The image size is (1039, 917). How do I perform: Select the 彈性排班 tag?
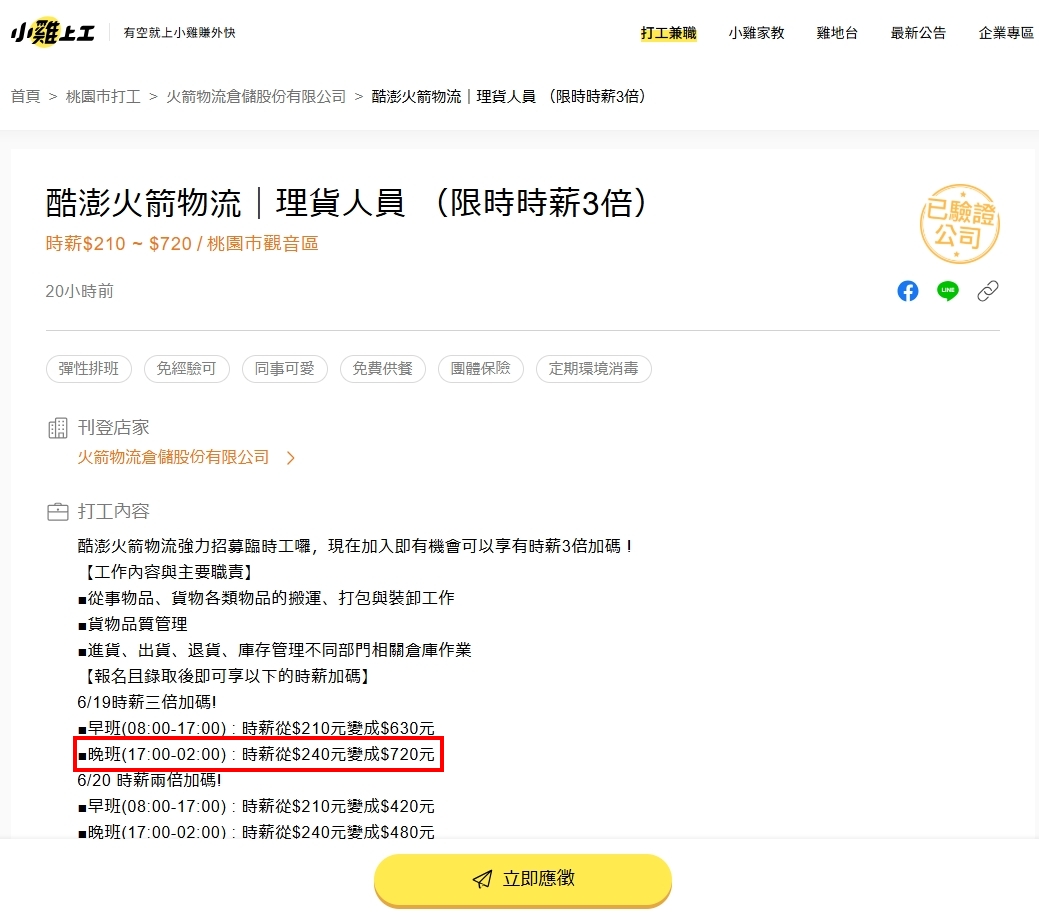point(89,368)
